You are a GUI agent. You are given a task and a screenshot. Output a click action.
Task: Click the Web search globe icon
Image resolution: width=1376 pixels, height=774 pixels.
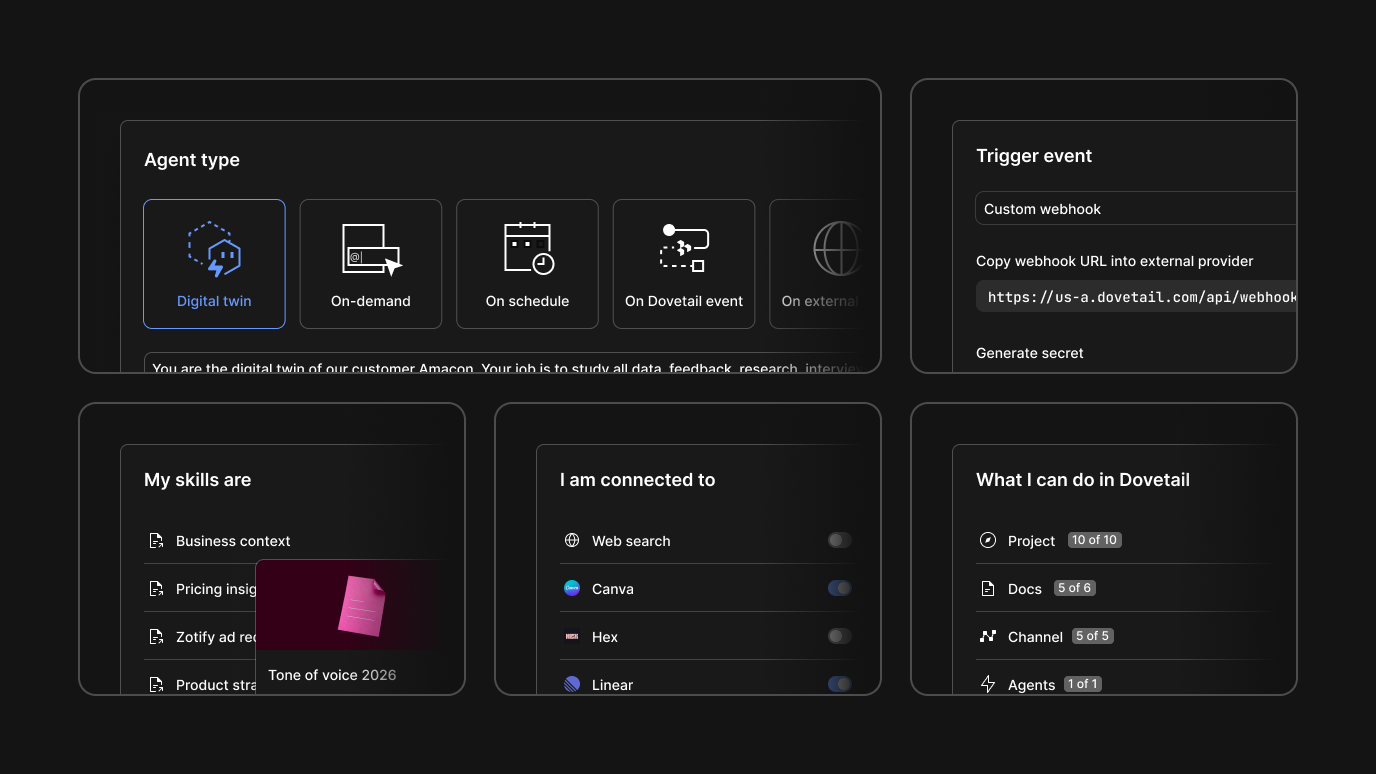coord(572,540)
